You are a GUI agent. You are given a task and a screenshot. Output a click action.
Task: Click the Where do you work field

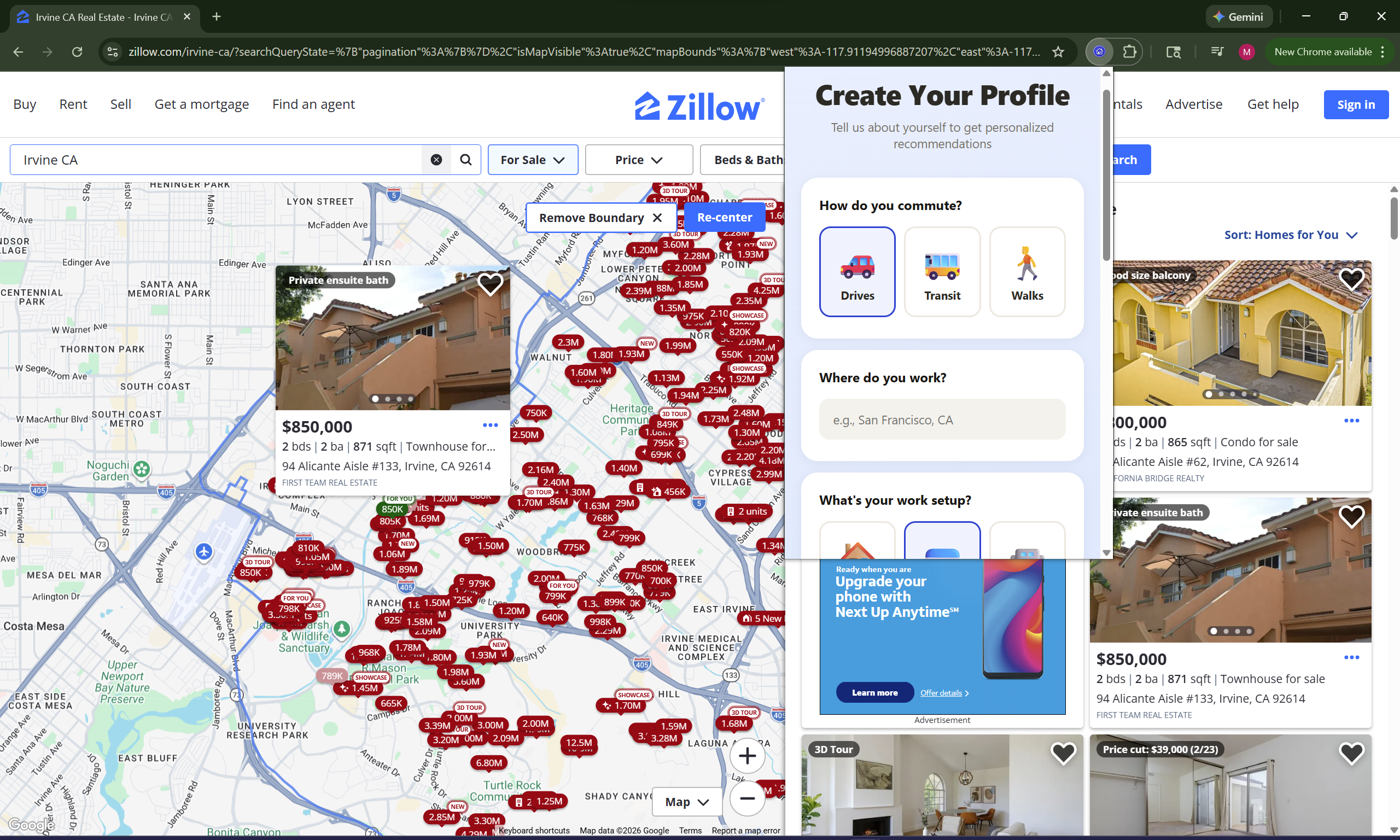click(x=942, y=419)
